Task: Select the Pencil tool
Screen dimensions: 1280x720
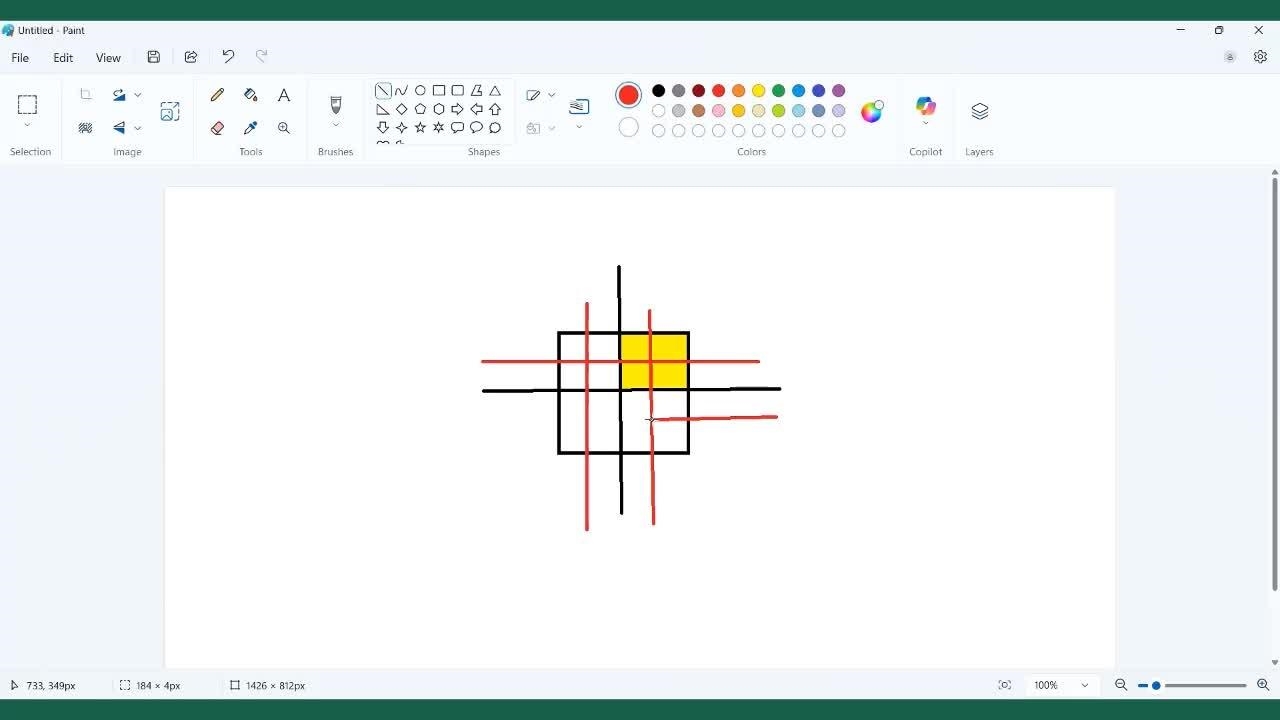Action: pos(217,95)
